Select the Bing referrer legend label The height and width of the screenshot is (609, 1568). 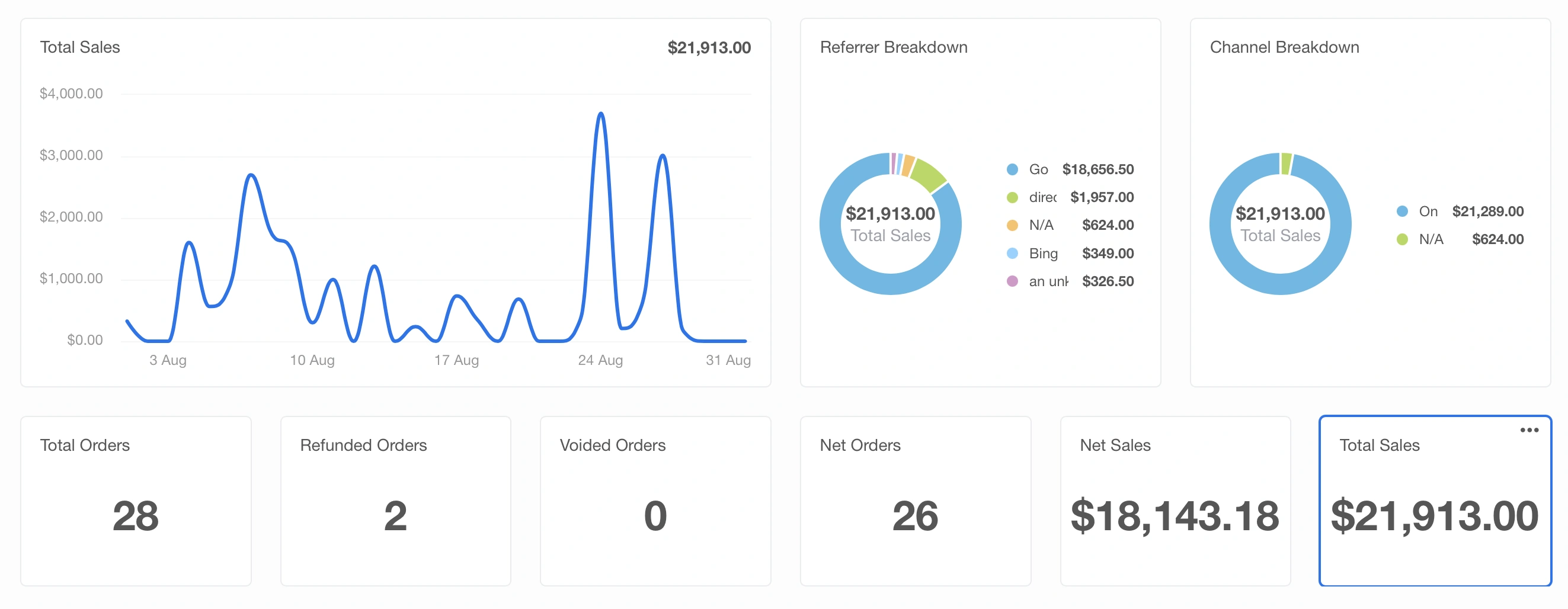point(1044,253)
